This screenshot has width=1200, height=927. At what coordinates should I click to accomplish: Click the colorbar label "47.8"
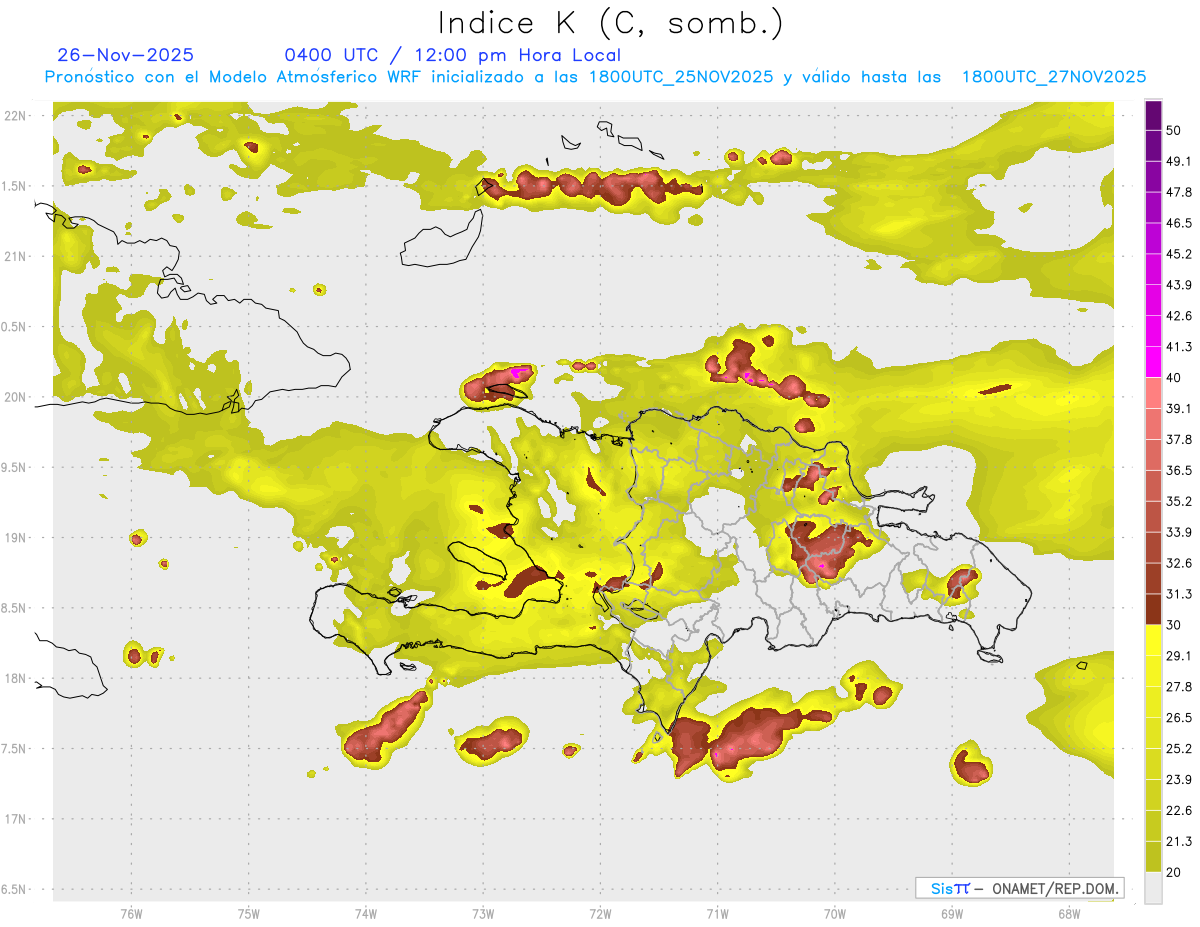point(1179,192)
